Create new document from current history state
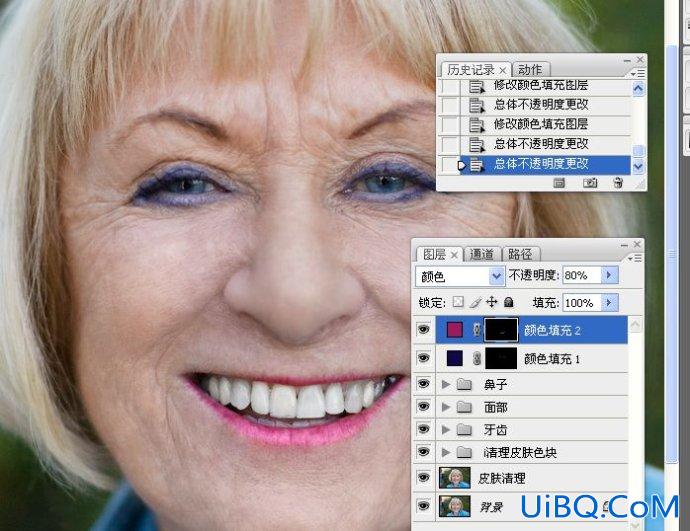This screenshot has width=690, height=531. click(559, 182)
